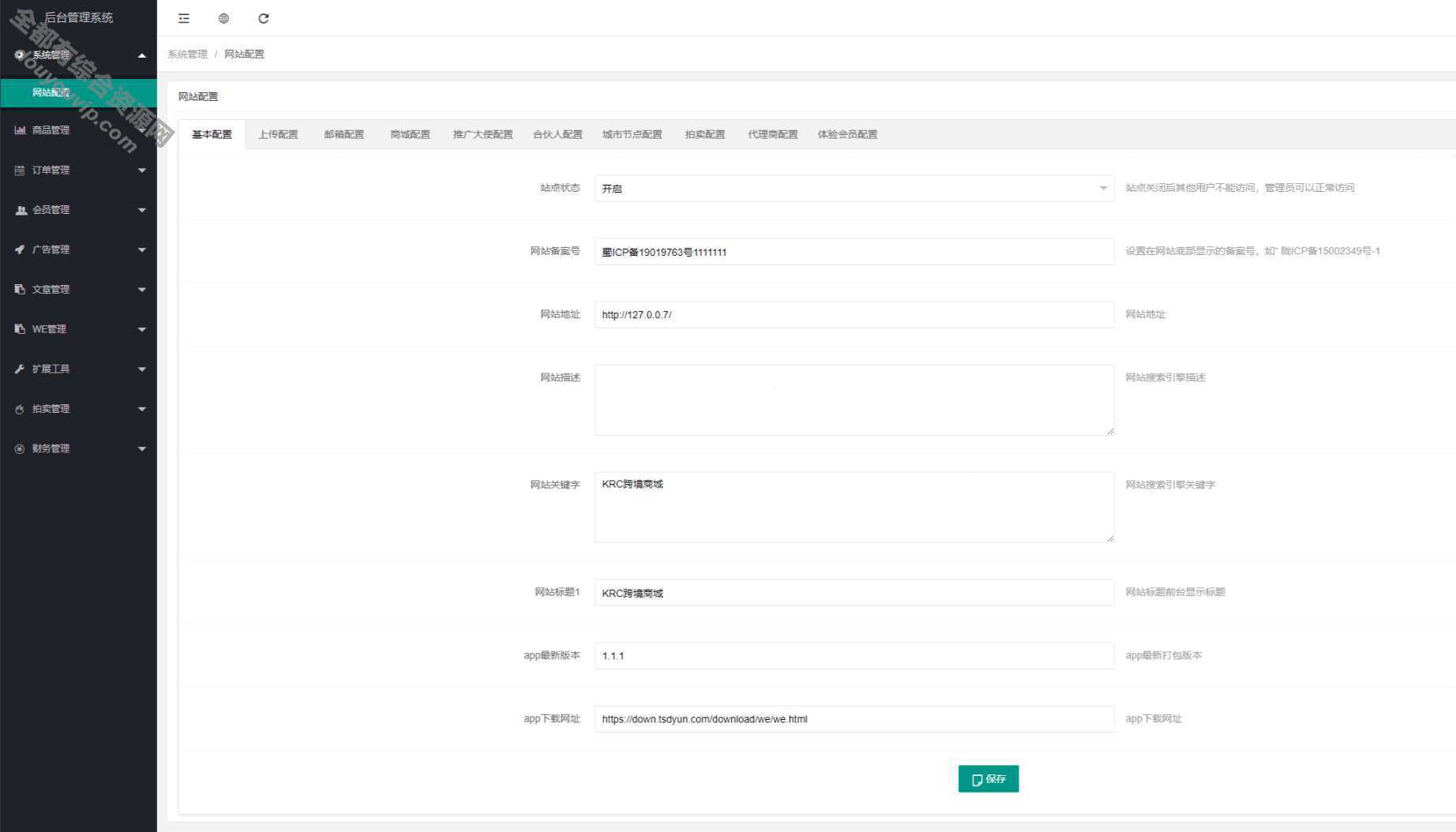
Task: Click the 网站配置 panel heading text
Action: click(x=198, y=96)
